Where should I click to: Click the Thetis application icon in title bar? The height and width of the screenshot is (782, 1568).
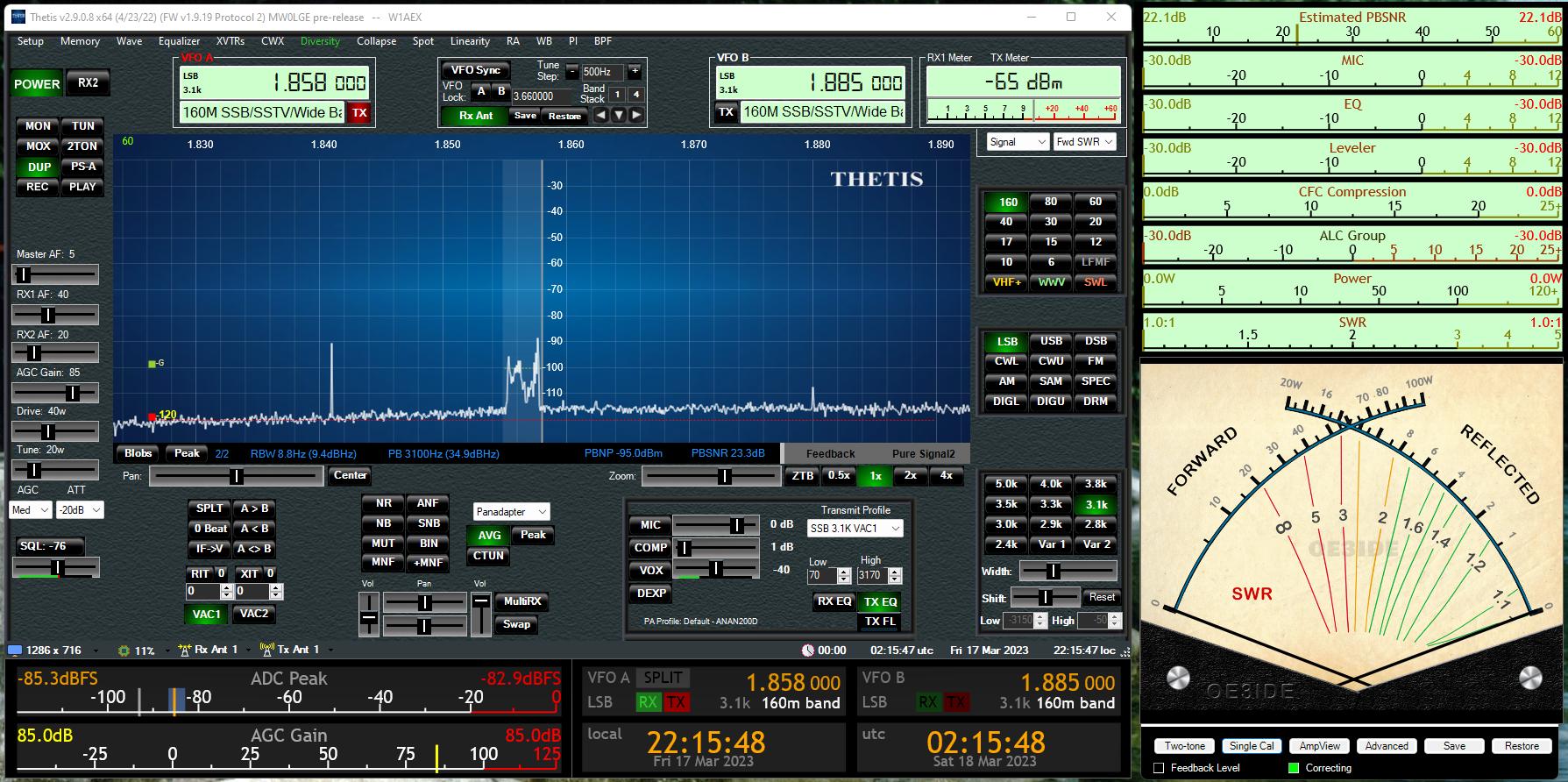point(18,17)
